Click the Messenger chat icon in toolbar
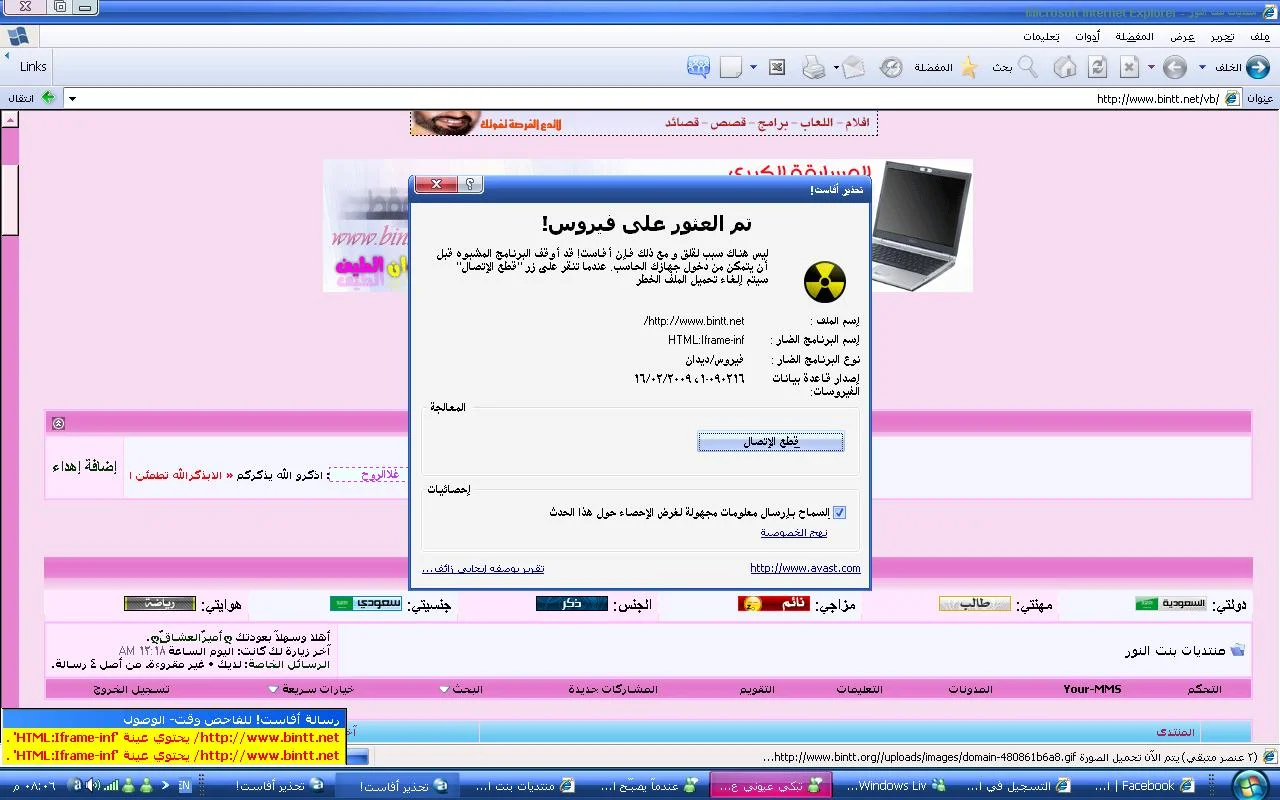Screen dimensions: 1280x800 pos(698,67)
